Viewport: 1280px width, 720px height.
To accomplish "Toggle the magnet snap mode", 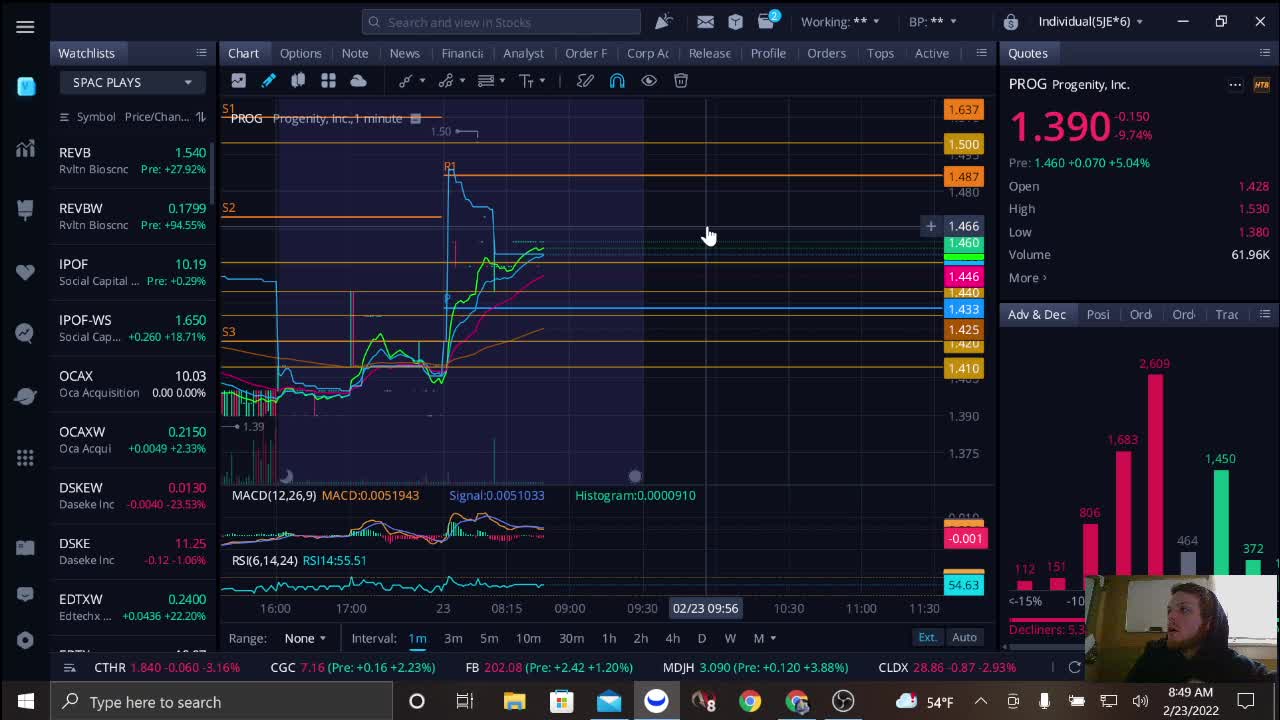I will (617, 81).
